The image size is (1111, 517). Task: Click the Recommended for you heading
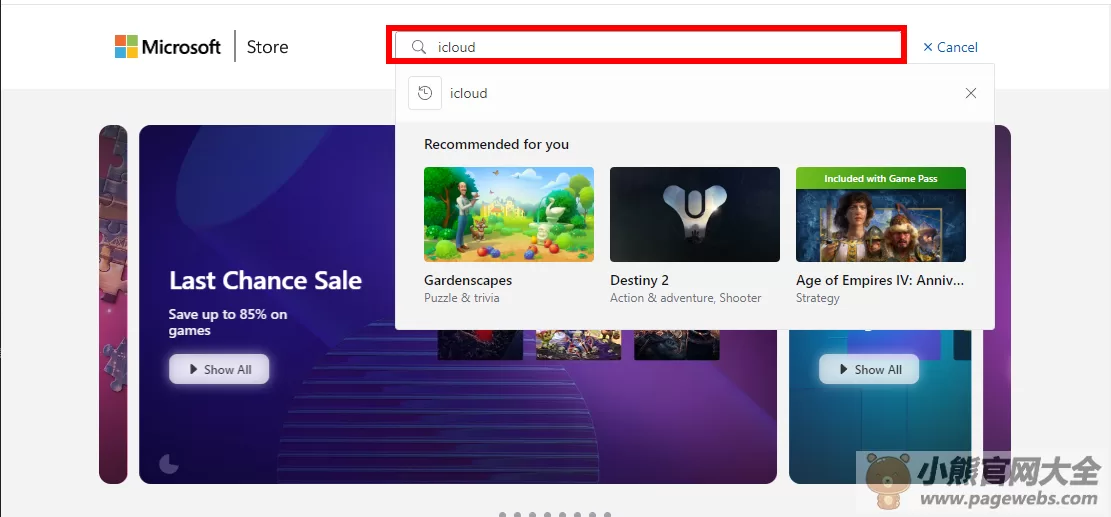click(x=496, y=144)
